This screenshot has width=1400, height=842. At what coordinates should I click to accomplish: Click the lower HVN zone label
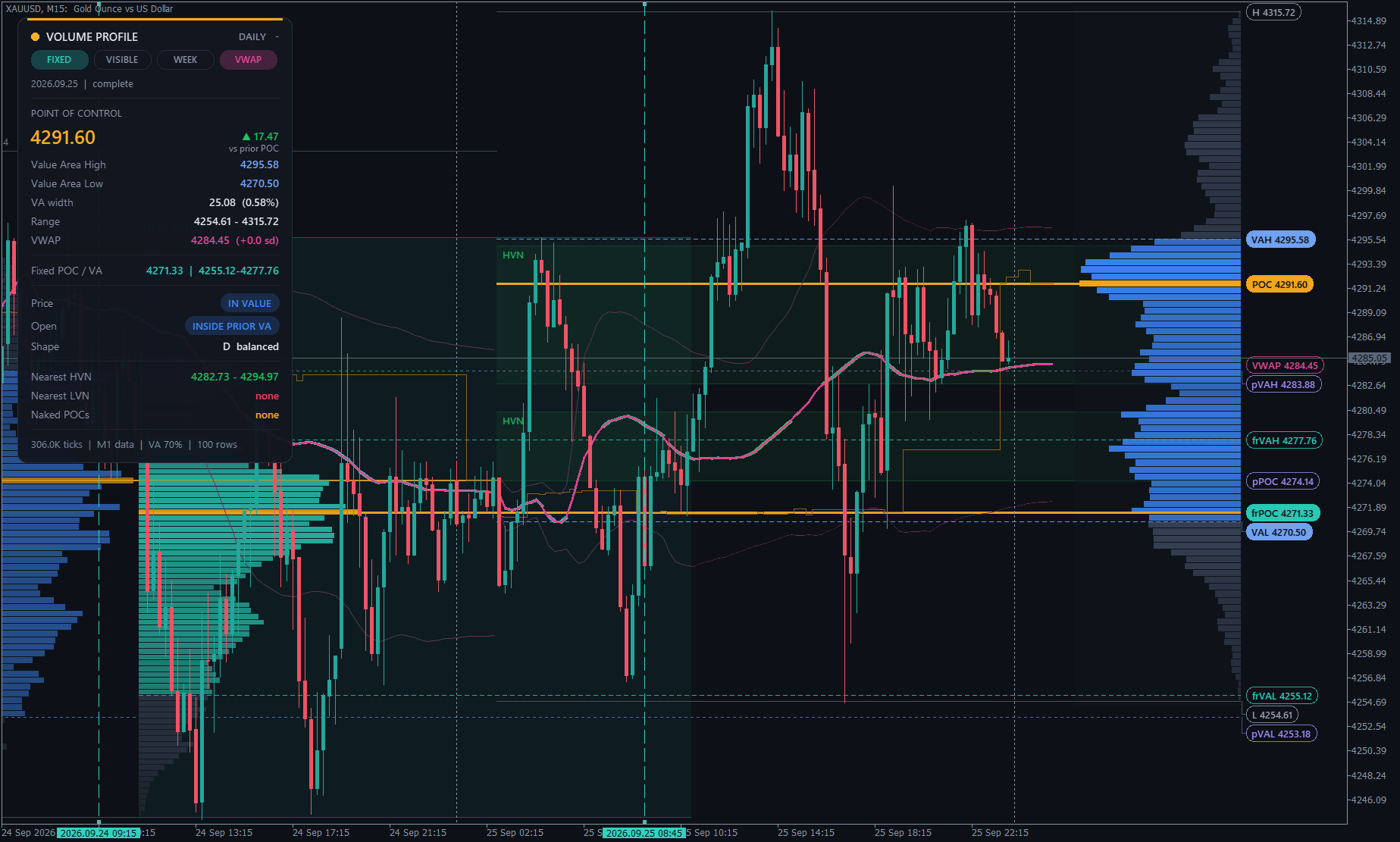[513, 421]
